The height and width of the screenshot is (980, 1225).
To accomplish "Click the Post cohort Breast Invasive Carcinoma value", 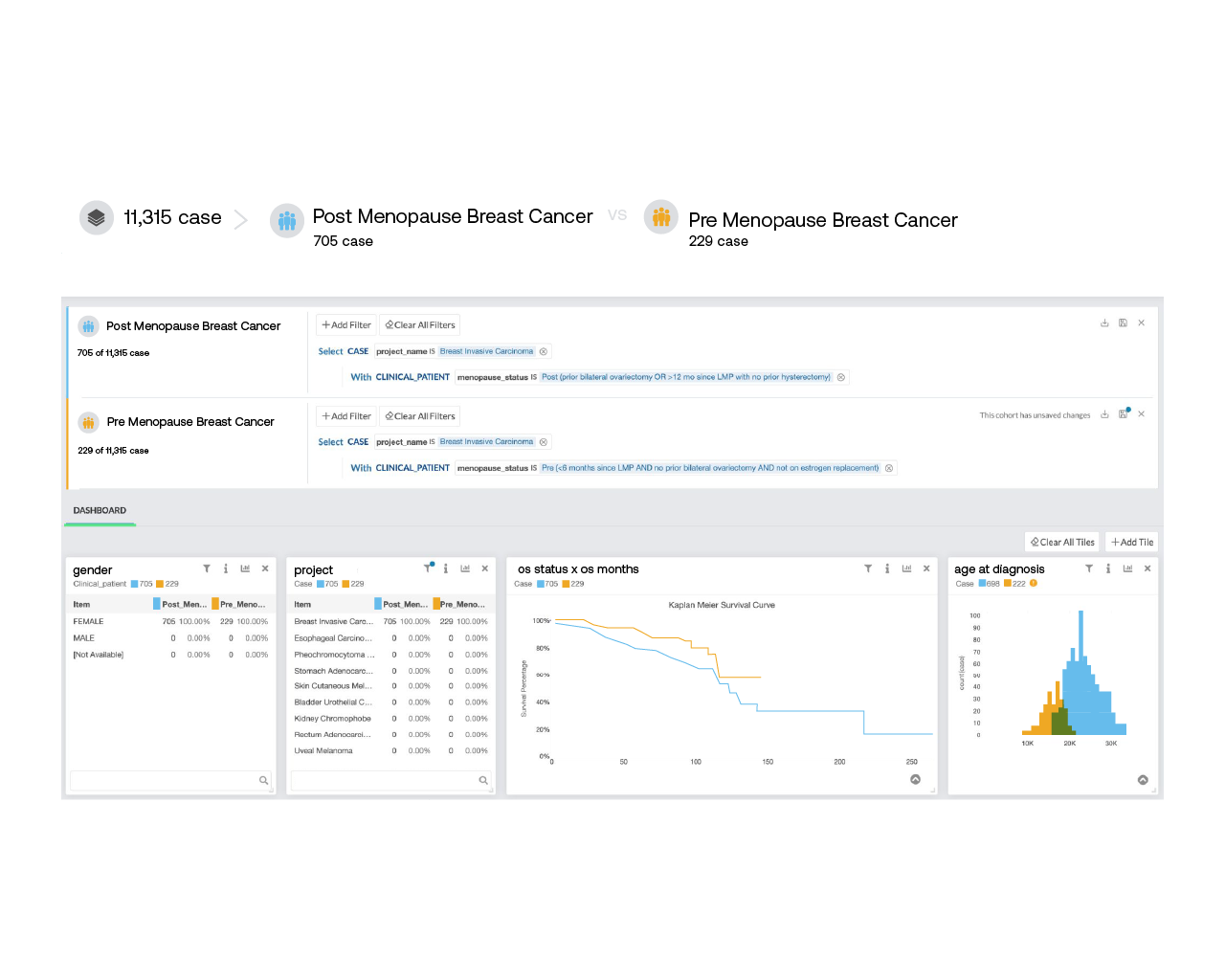I will tap(486, 351).
